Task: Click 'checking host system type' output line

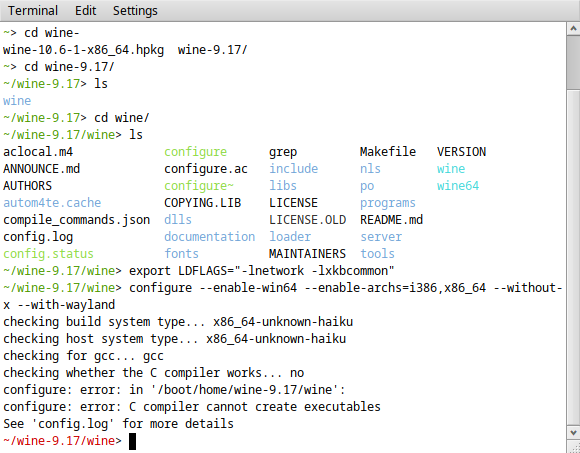Action: (x=175, y=339)
